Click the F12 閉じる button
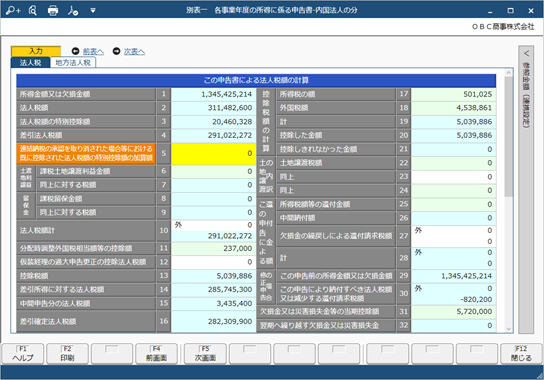The width and height of the screenshot is (544, 380). pos(521,354)
